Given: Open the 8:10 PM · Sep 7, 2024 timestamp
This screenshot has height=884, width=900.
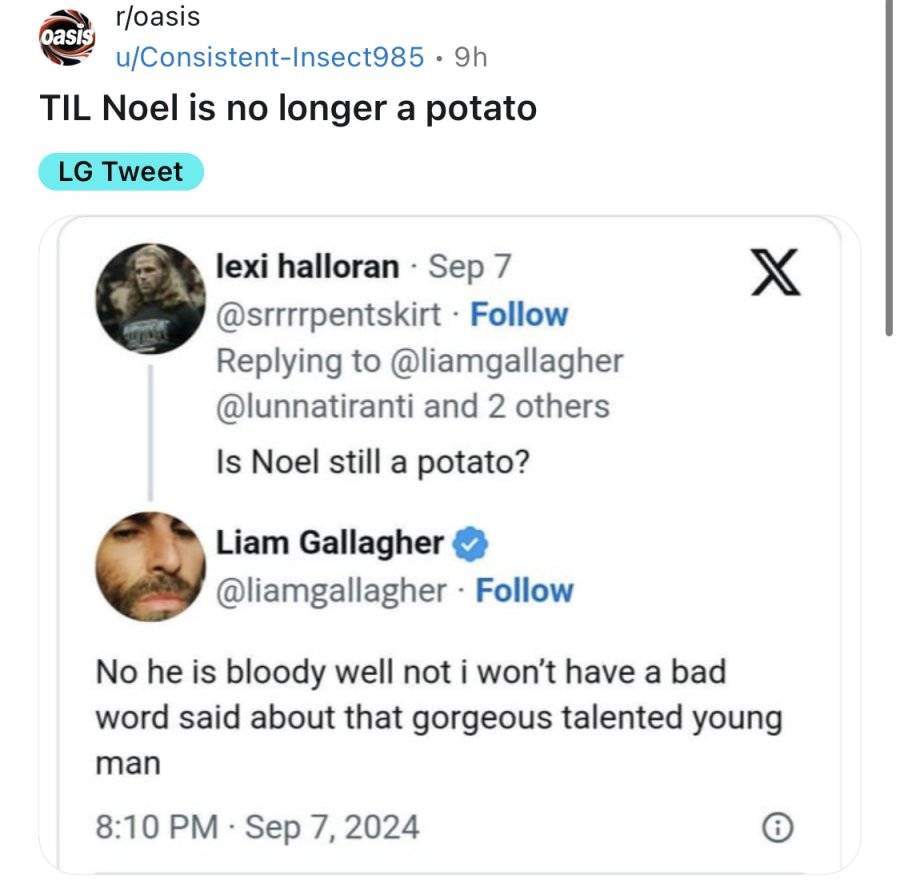Looking at the screenshot, I should [257, 827].
